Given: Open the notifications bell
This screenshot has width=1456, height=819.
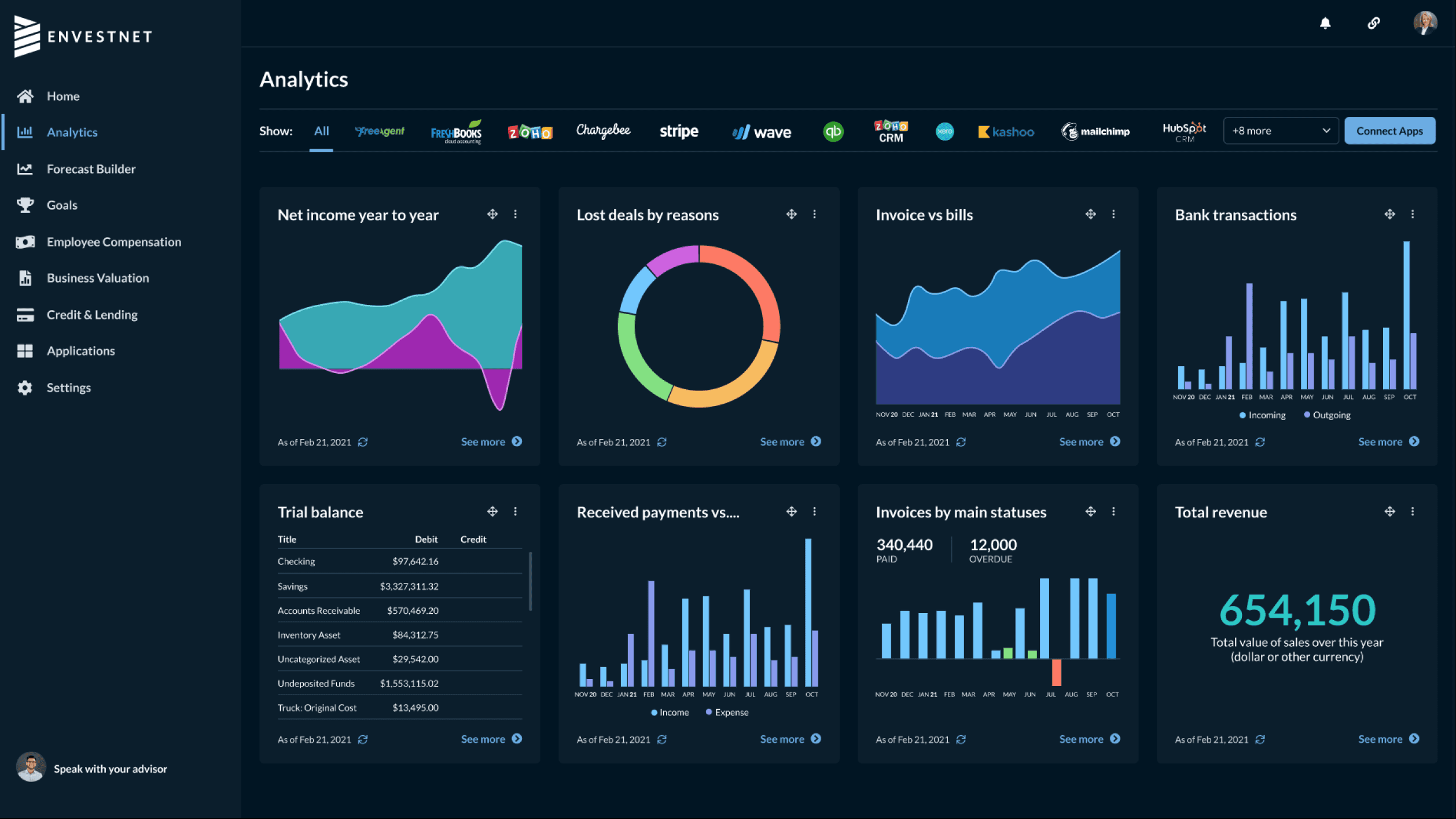Looking at the screenshot, I should coord(1325,23).
